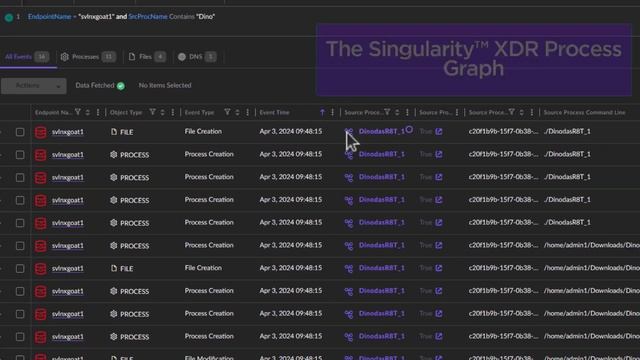Click c20f1b9b storyline ID in ./DinodasR8T_1 File Creation row
Viewport: 640px width, 360px height.
[503, 131]
